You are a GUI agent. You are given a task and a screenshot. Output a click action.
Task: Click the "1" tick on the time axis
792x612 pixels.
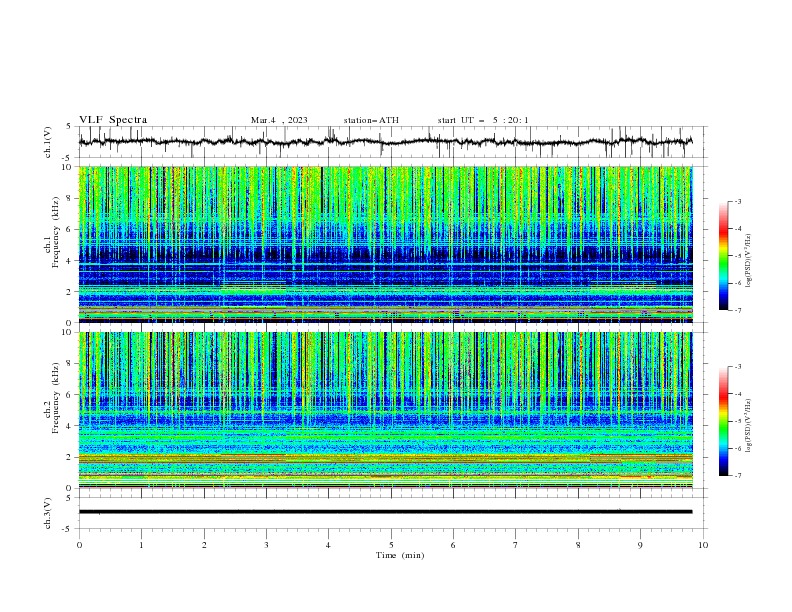141,545
